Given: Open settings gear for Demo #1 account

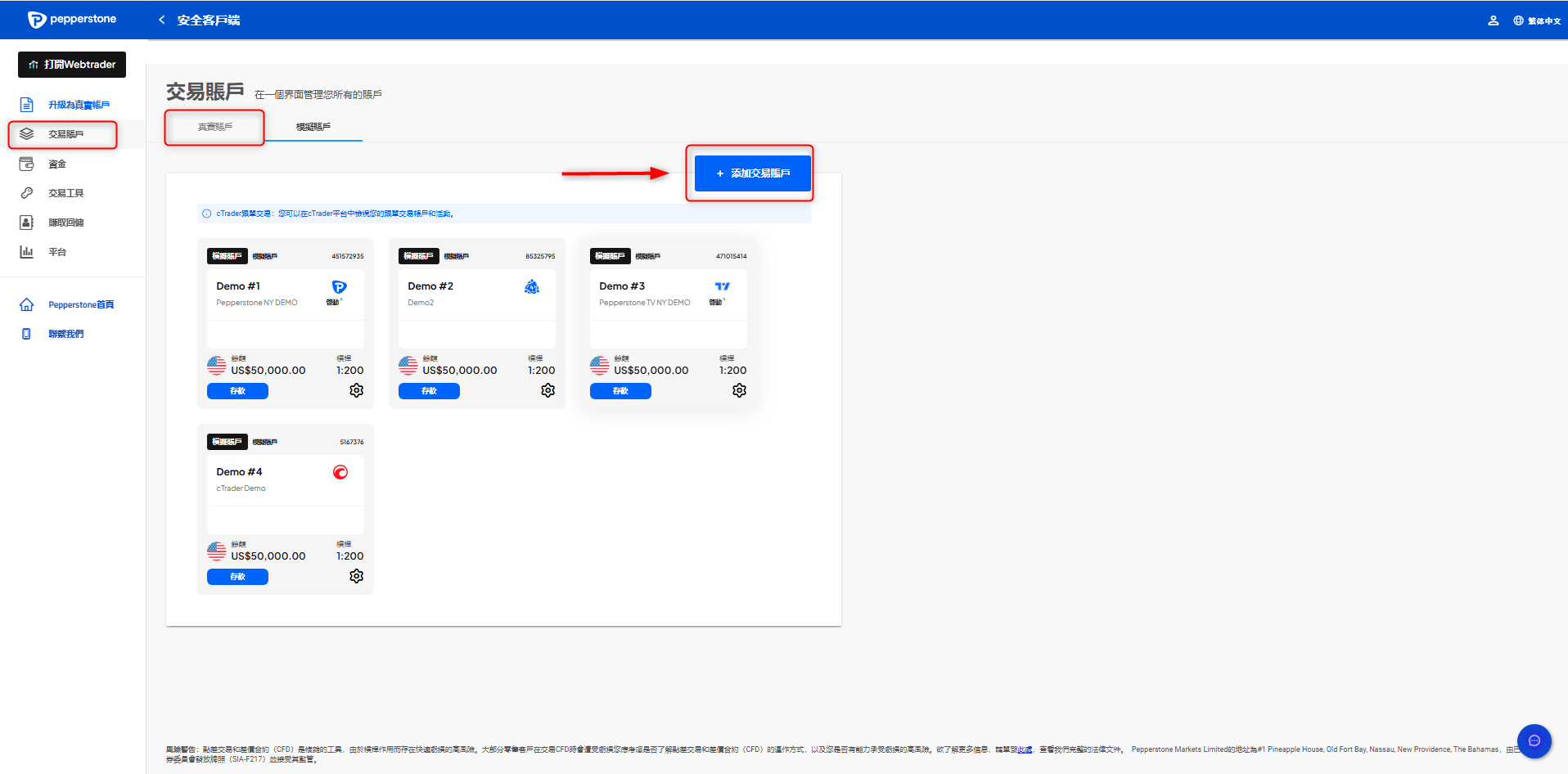Looking at the screenshot, I should click(356, 391).
